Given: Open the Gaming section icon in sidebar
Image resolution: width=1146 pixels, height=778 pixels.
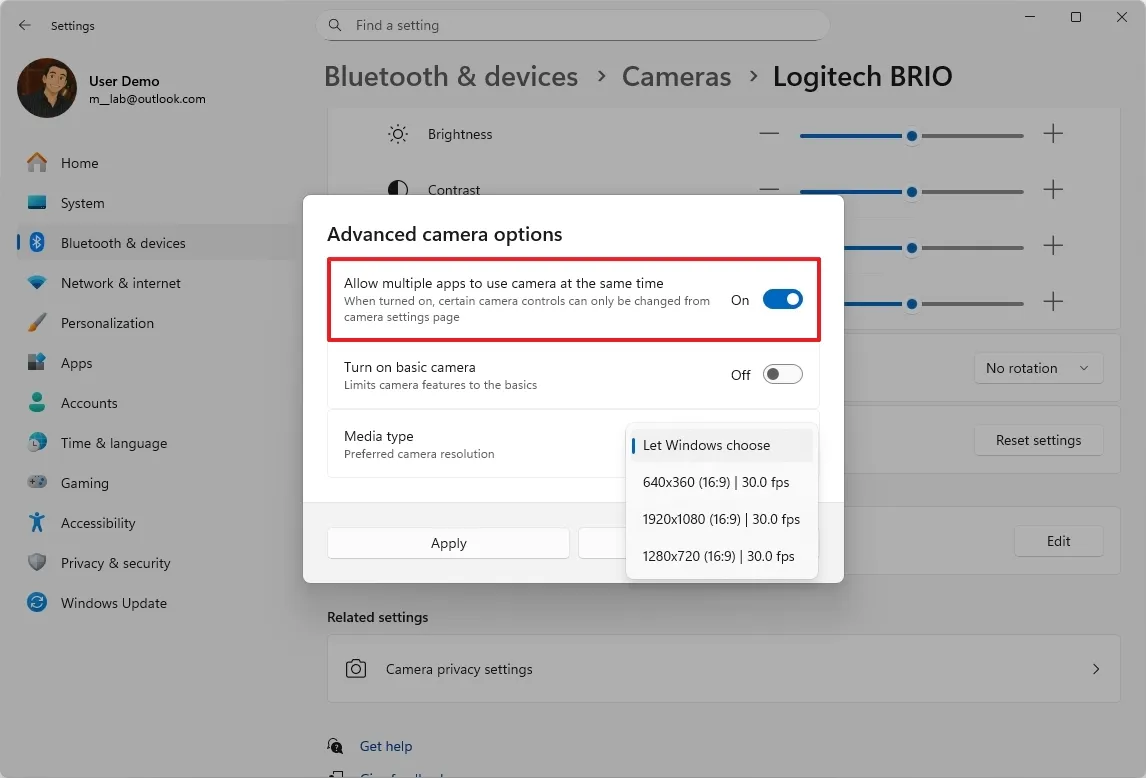Looking at the screenshot, I should point(35,483).
